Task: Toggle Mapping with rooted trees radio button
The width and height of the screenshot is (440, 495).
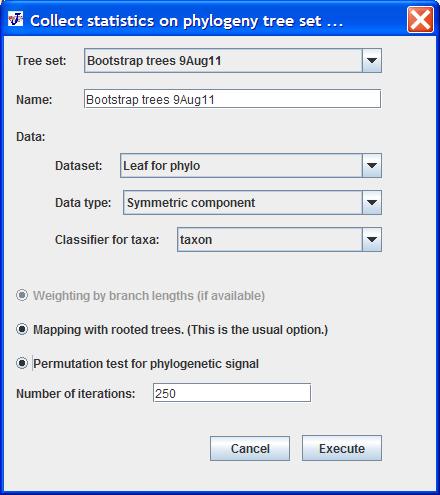Action: click(22, 329)
